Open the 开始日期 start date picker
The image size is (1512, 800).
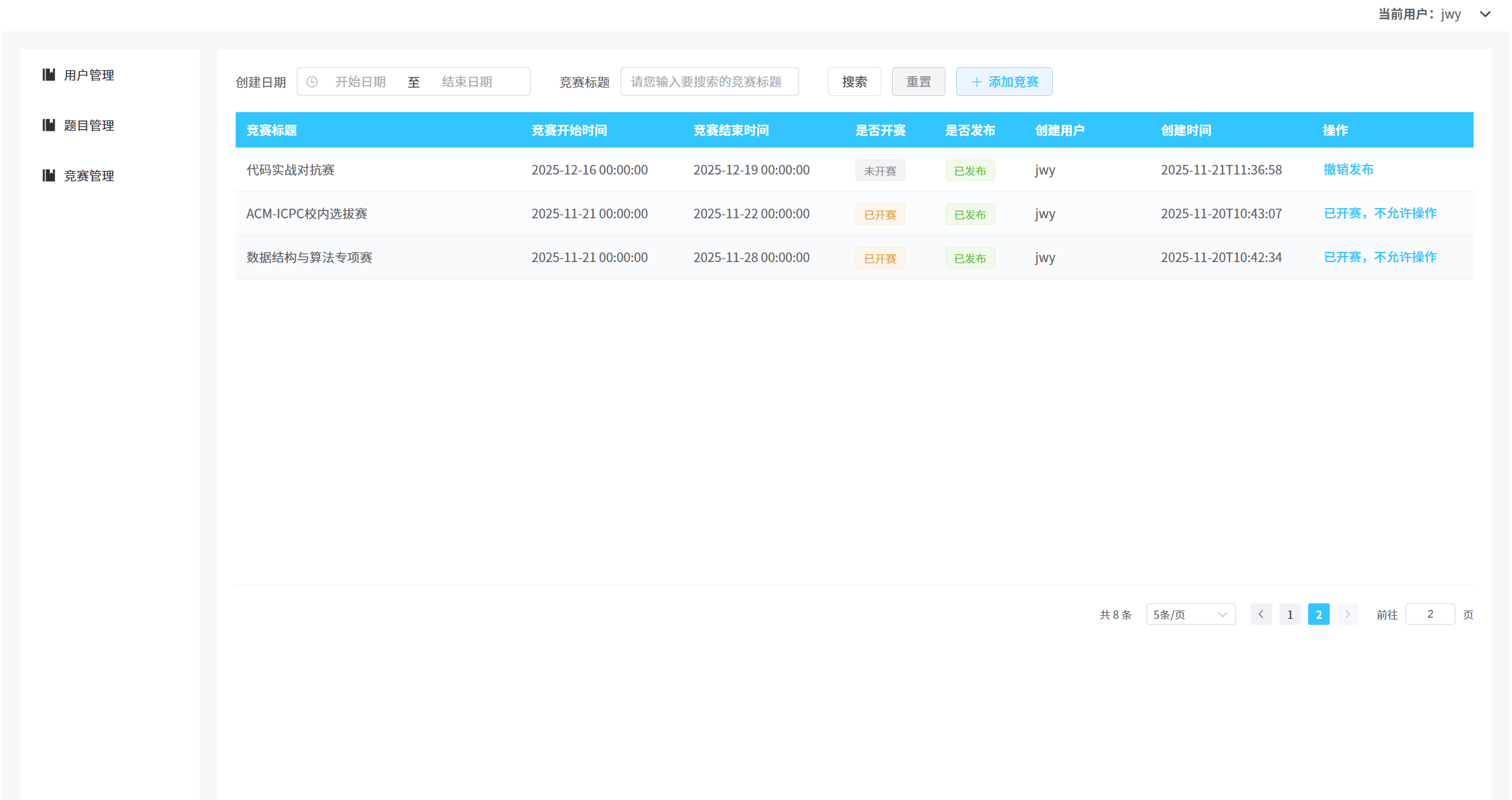tap(360, 82)
